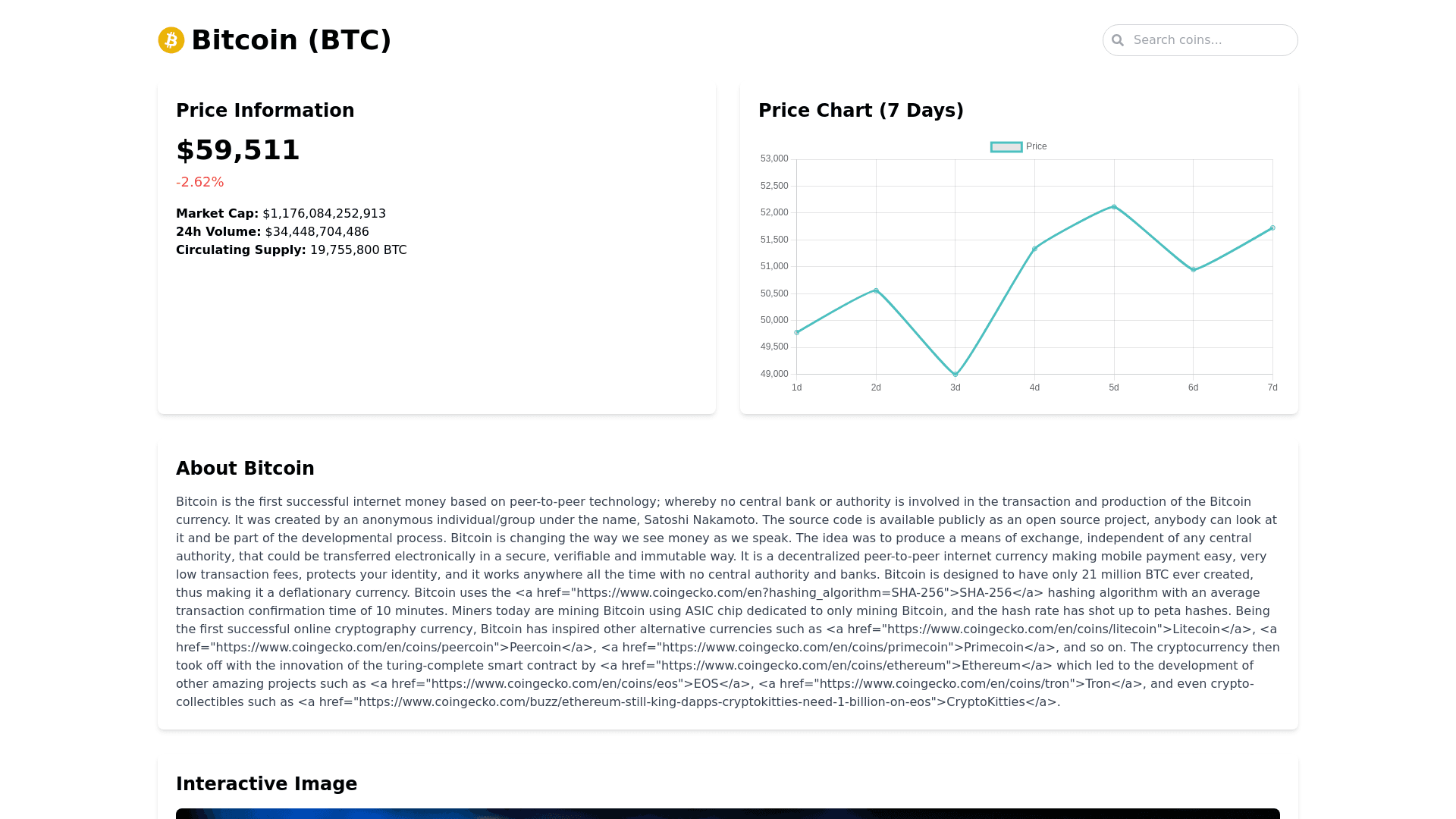1456x819 pixels.
Task: Click the 24h Volume figure
Action: [317, 232]
